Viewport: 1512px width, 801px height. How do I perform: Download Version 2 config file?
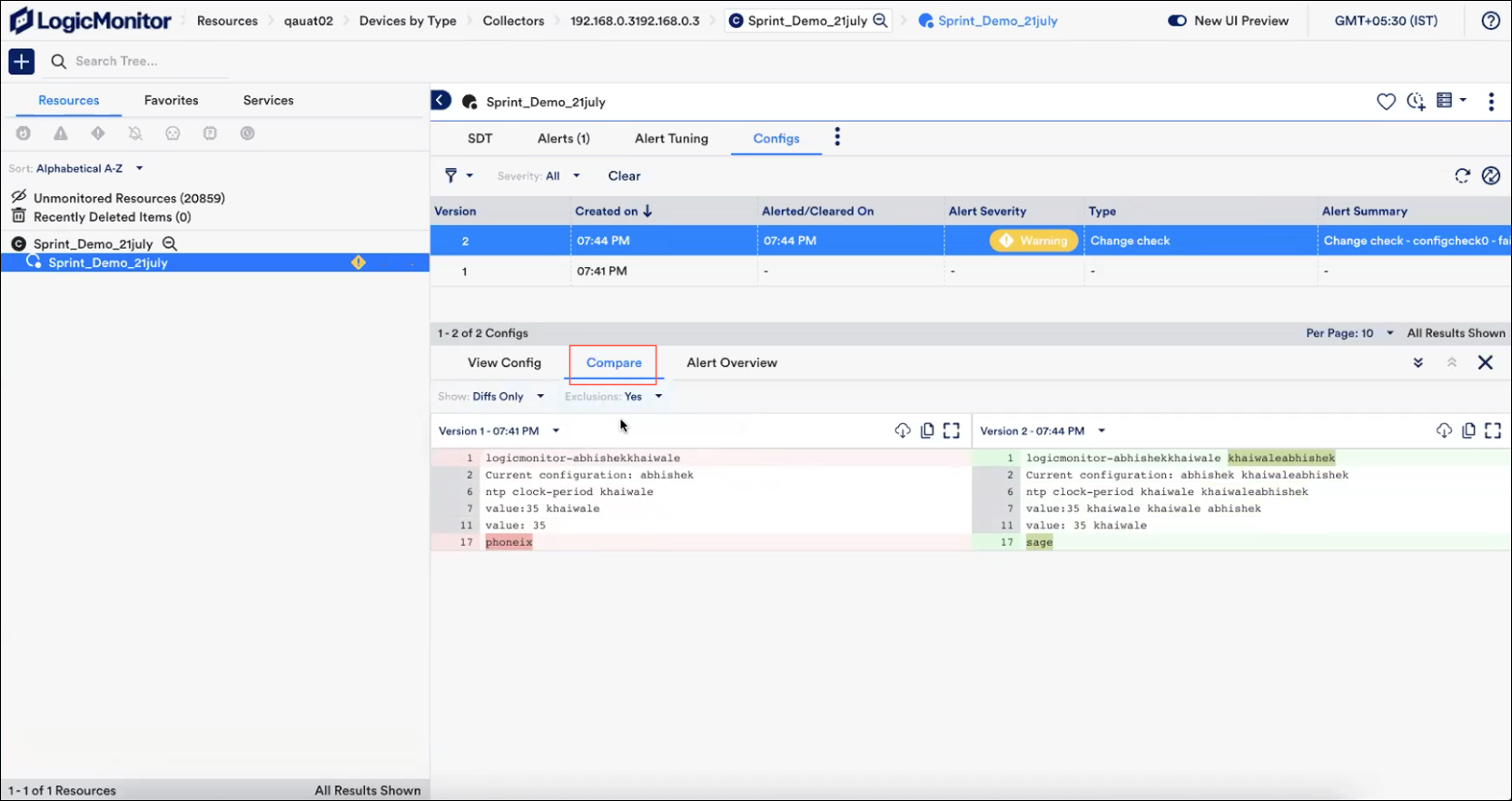click(x=1444, y=430)
